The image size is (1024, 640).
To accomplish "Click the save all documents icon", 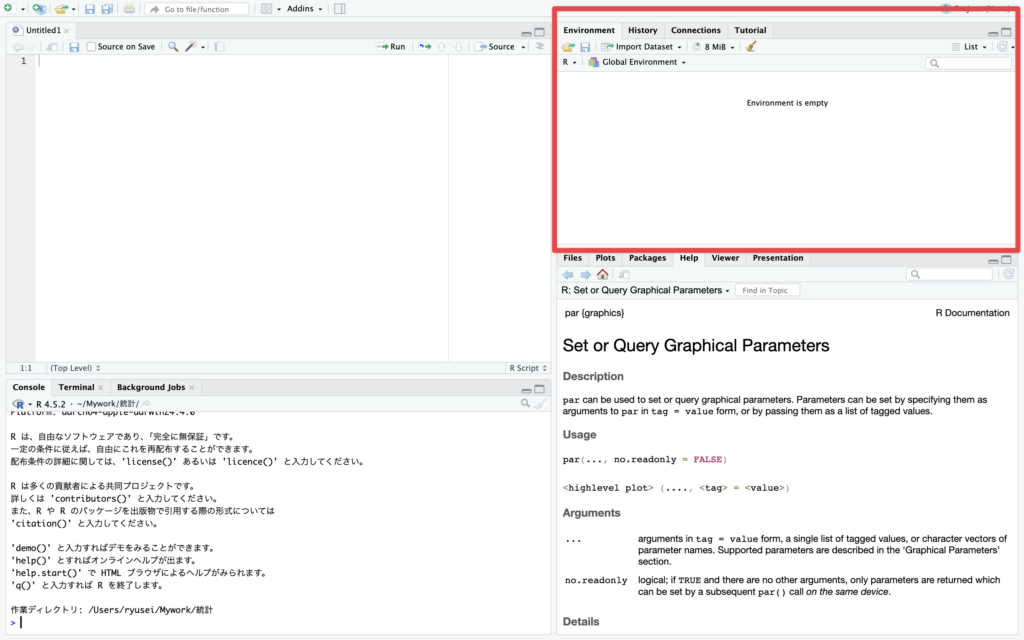I will pyautogui.click(x=107, y=9).
